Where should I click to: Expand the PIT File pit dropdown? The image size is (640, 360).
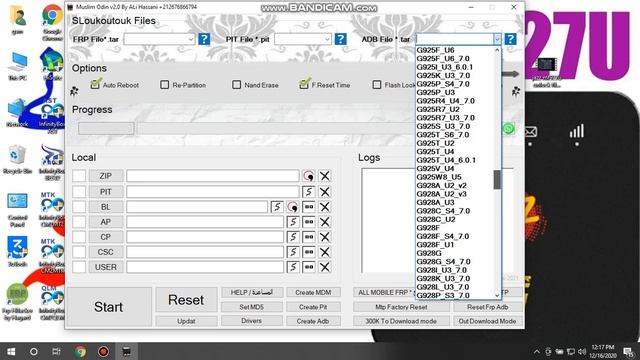click(327, 39)
